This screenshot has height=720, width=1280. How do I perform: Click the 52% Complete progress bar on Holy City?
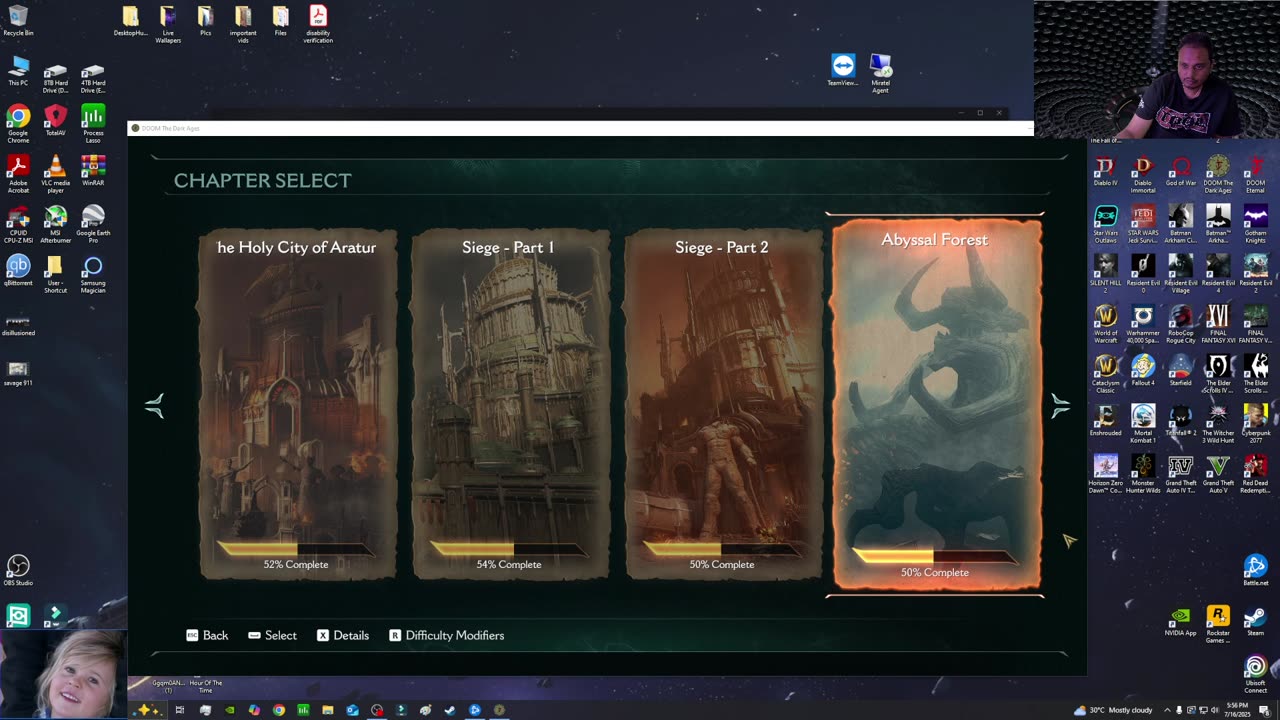pyautogui.click(x=295, y=548)
